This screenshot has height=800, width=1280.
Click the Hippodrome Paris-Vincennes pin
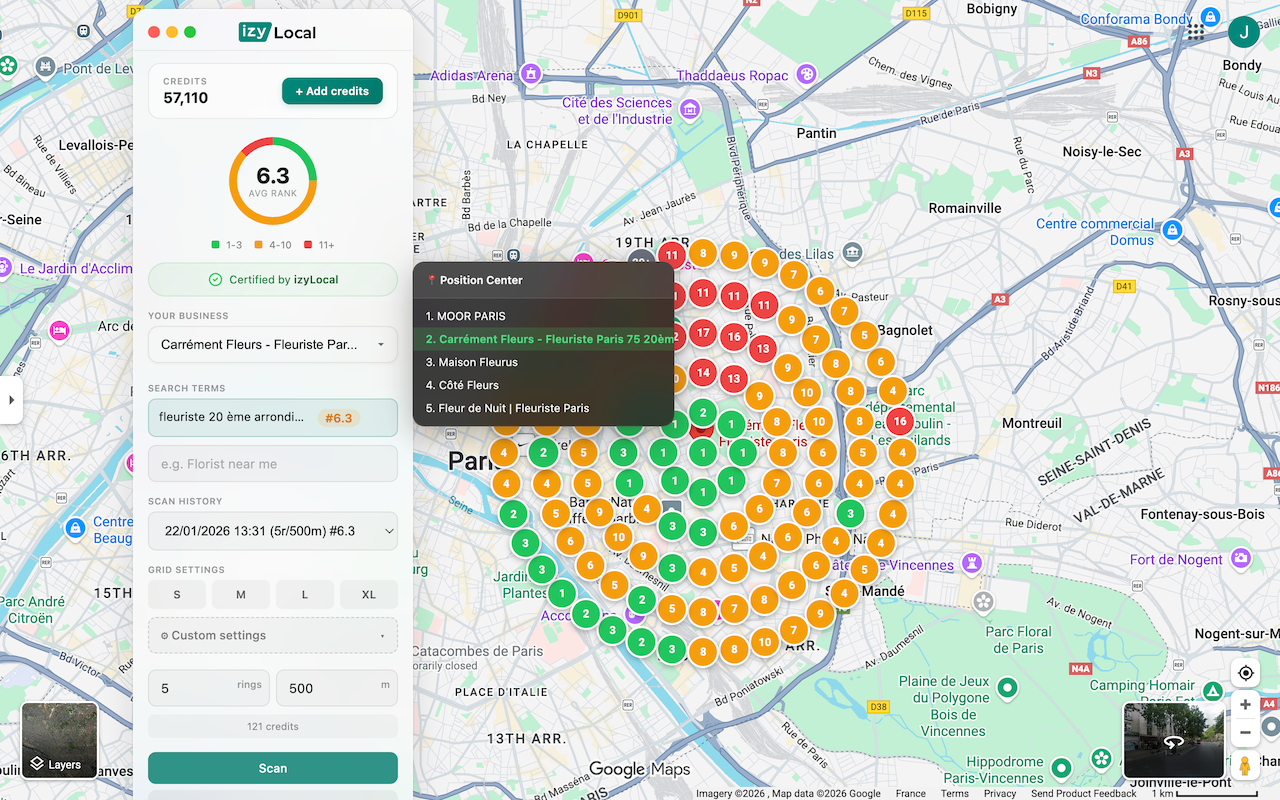point(1063,768)
